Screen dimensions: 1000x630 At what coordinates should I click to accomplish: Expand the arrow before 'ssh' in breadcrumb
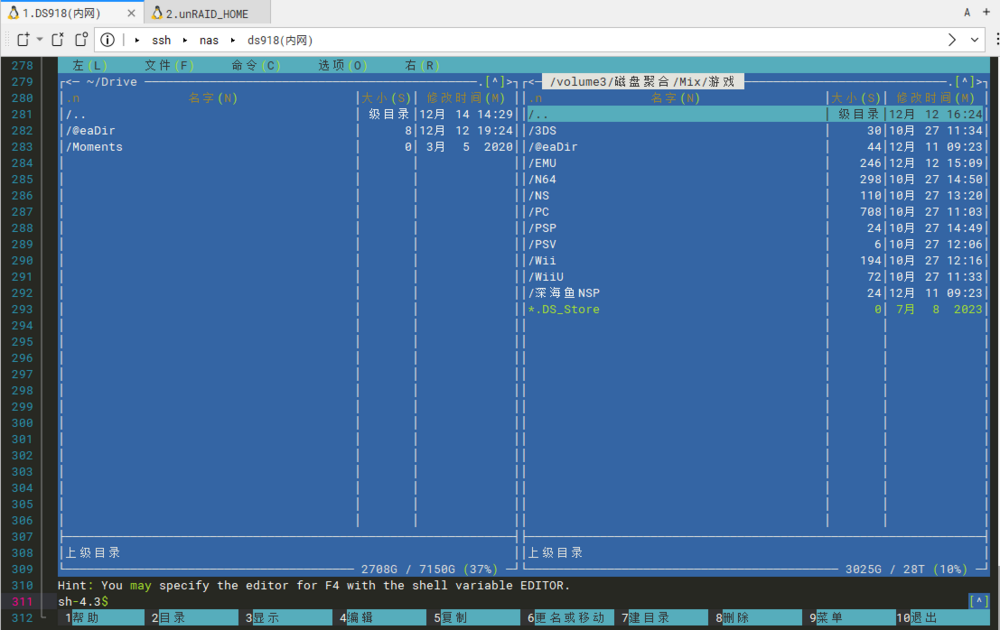[x=137, y=40]
